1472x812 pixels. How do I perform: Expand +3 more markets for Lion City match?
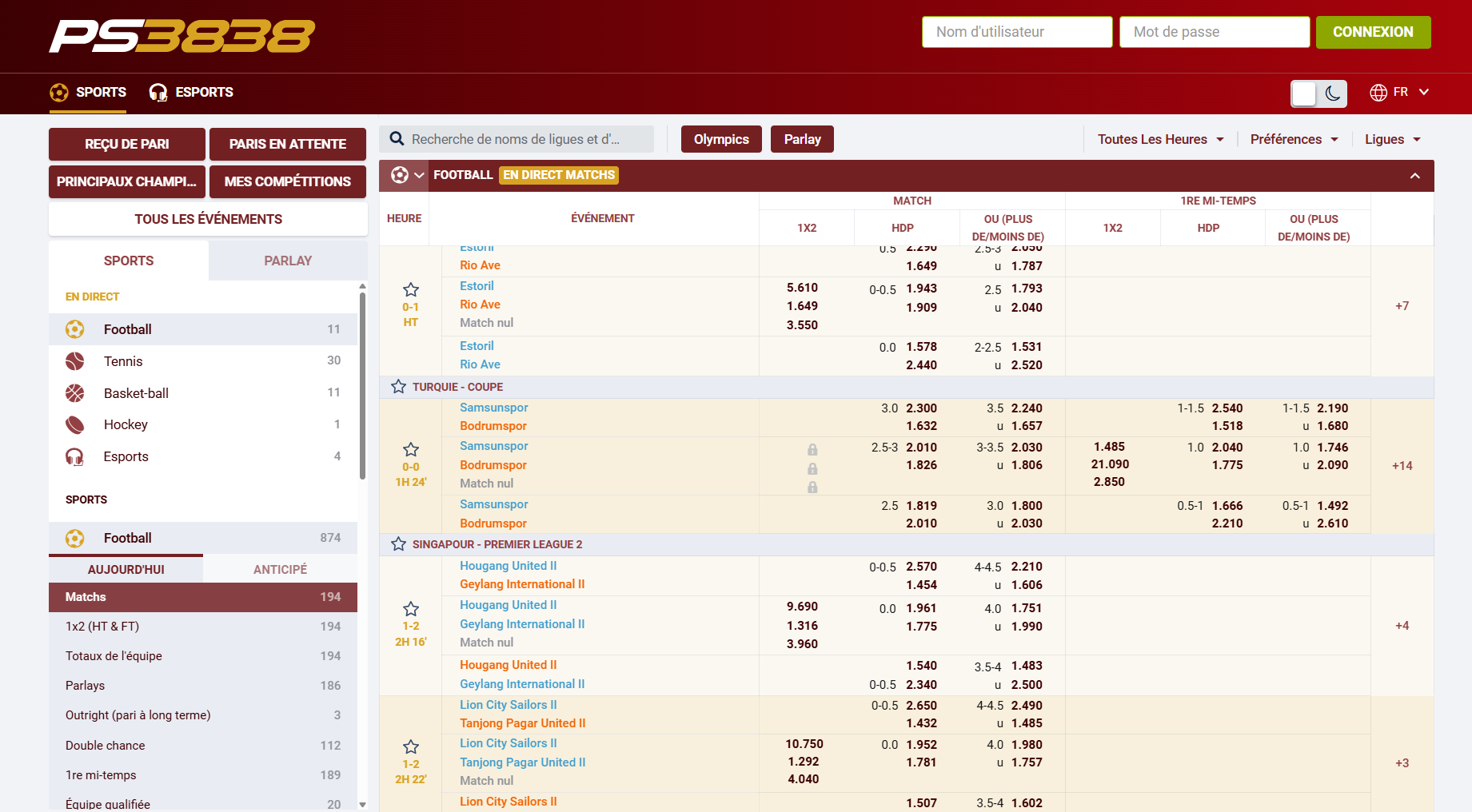pyautogui.click(x=1402, y=763)
